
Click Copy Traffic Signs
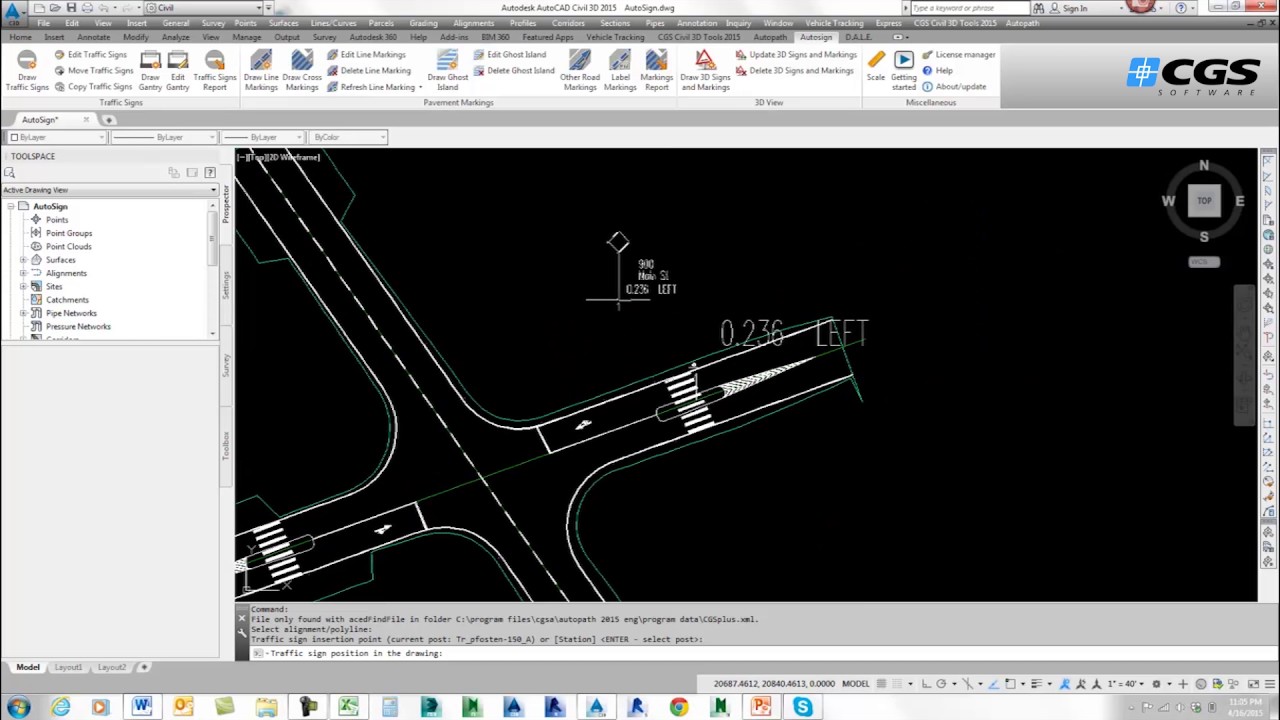pyautogui.click(x=93, y=87)
